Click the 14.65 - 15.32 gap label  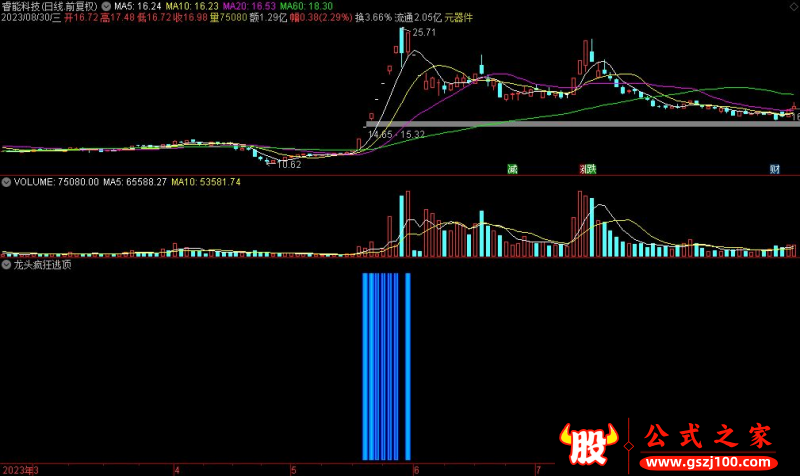tap(396, 135)
